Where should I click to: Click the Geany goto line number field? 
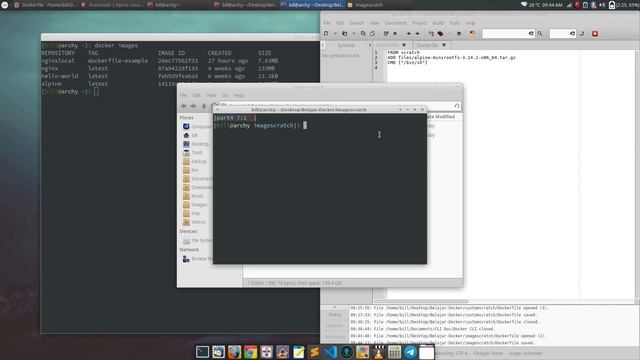tap(563, 33)
